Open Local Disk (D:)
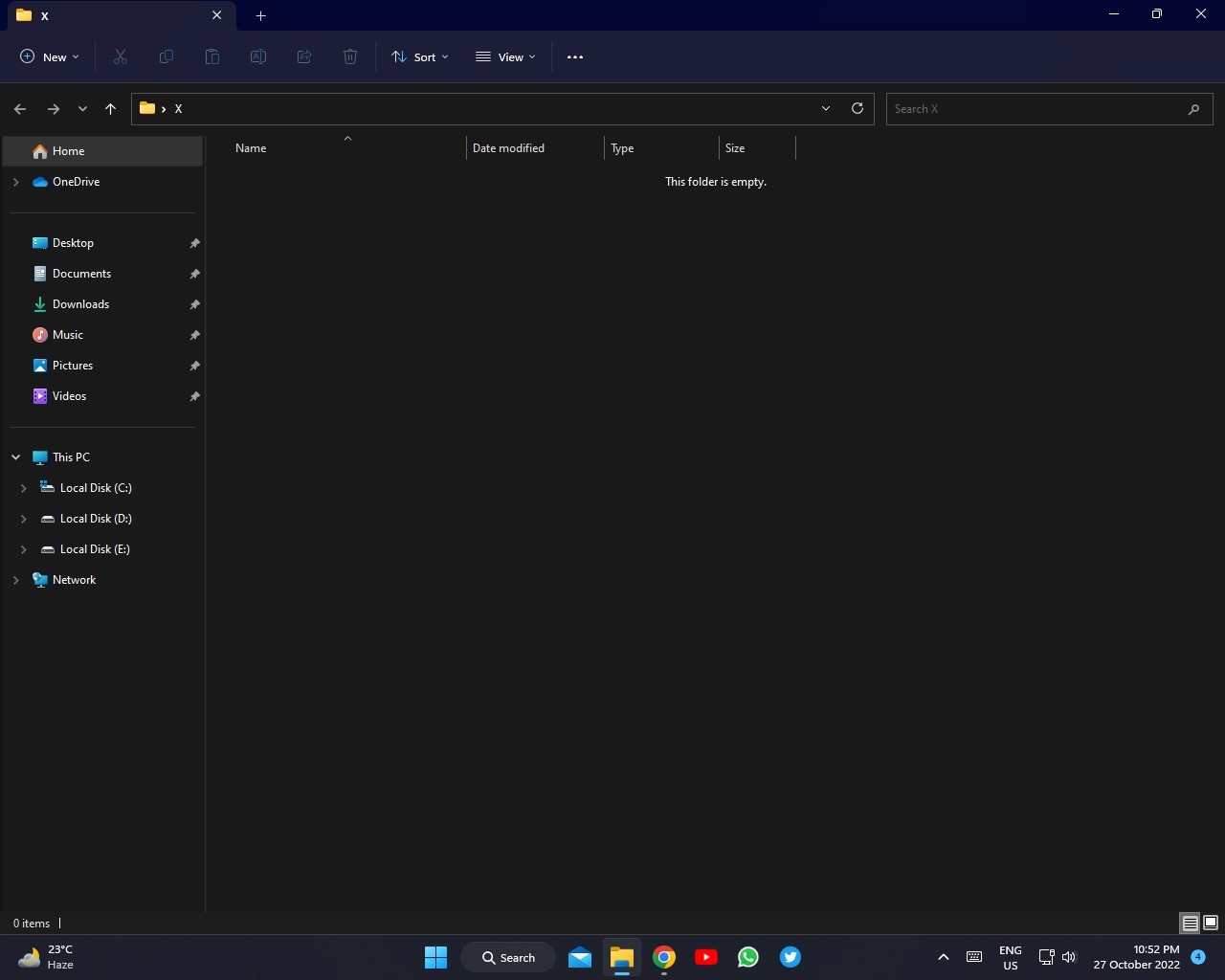 [x=103, y=519]
